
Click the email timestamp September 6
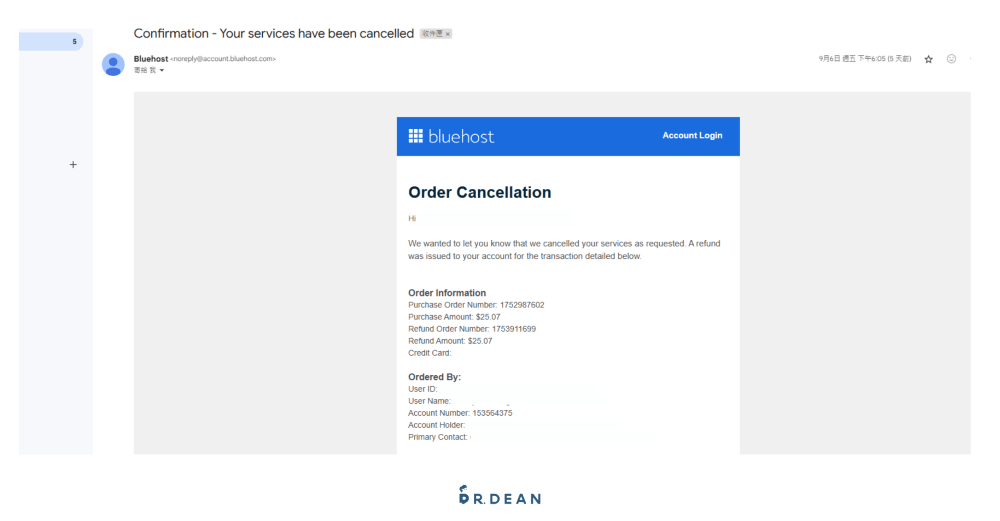(x=864, y=59)
